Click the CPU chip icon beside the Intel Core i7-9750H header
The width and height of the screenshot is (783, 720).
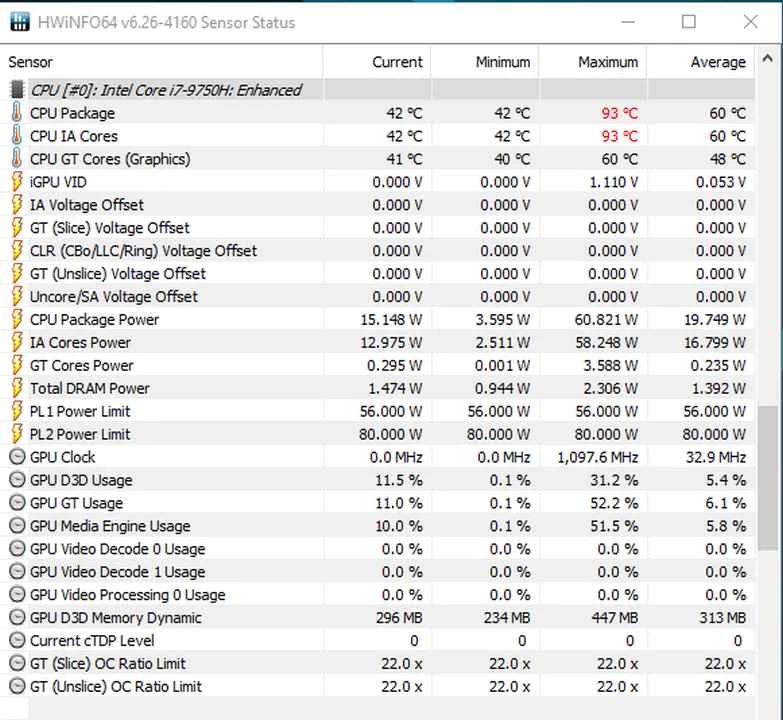point(17,90)
